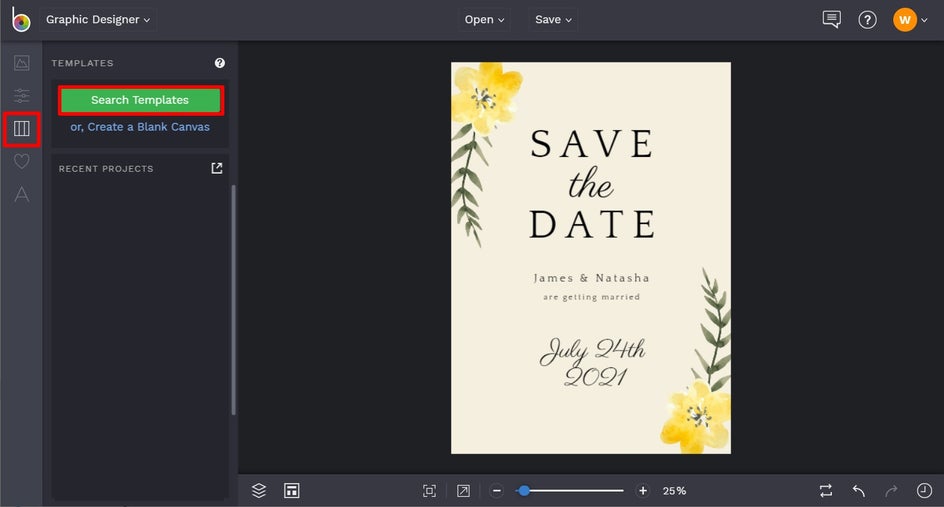This screenshot has height=507, width=944.
Task: Open the Open menu dropdown
Action: click(485, 20)
